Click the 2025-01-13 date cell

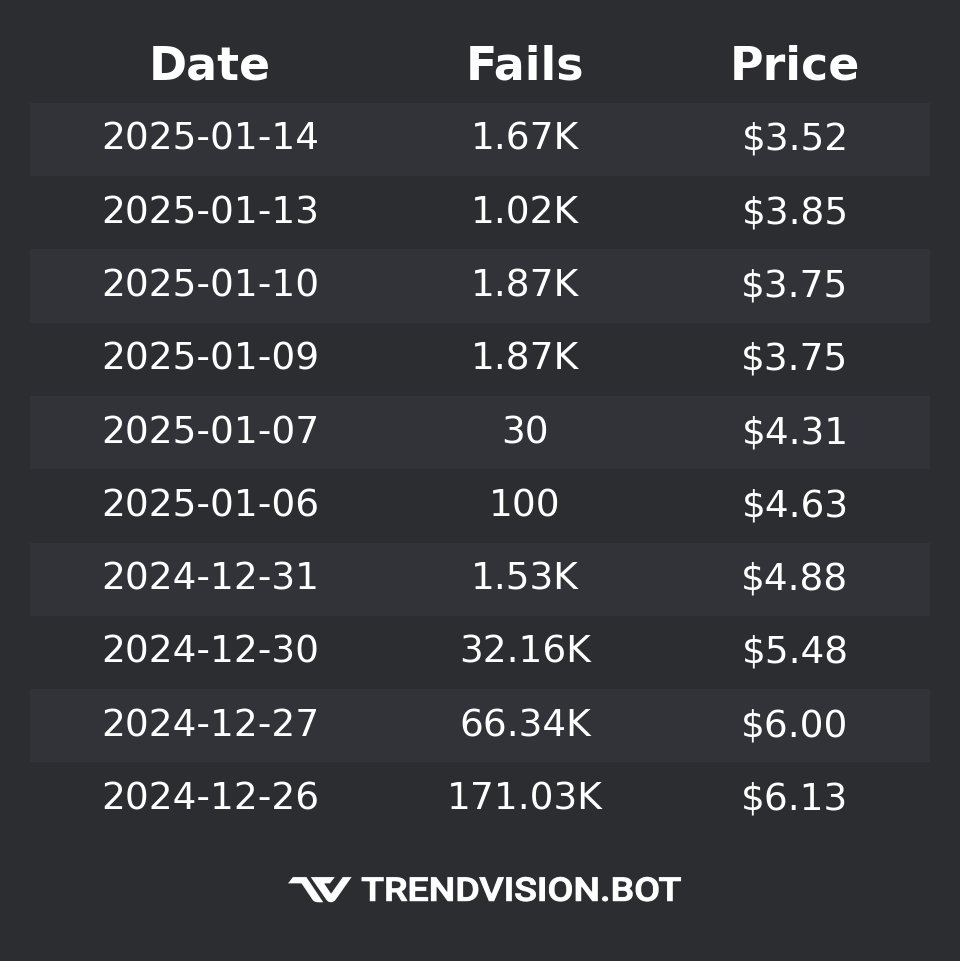pyautogui.click(x=210, y=211)
